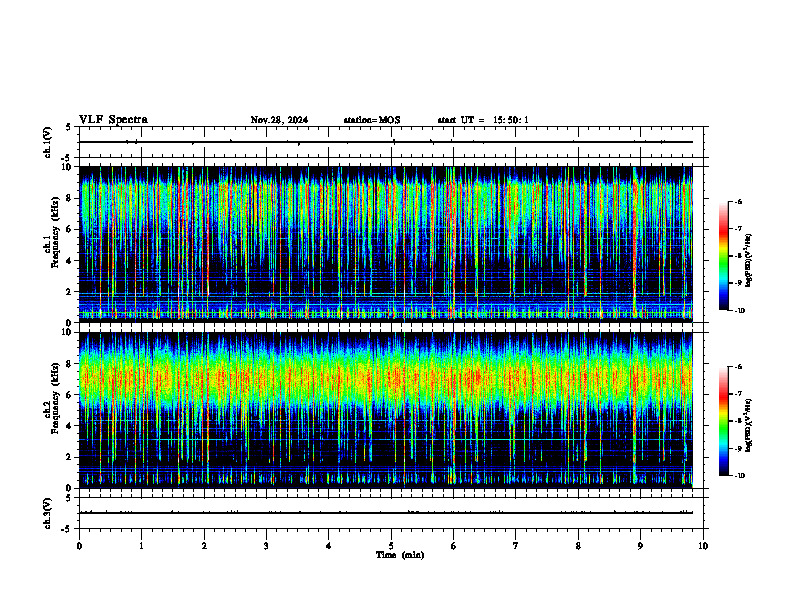
Task: Click the 'Time (min)' axis label
Action: point(400,555)
